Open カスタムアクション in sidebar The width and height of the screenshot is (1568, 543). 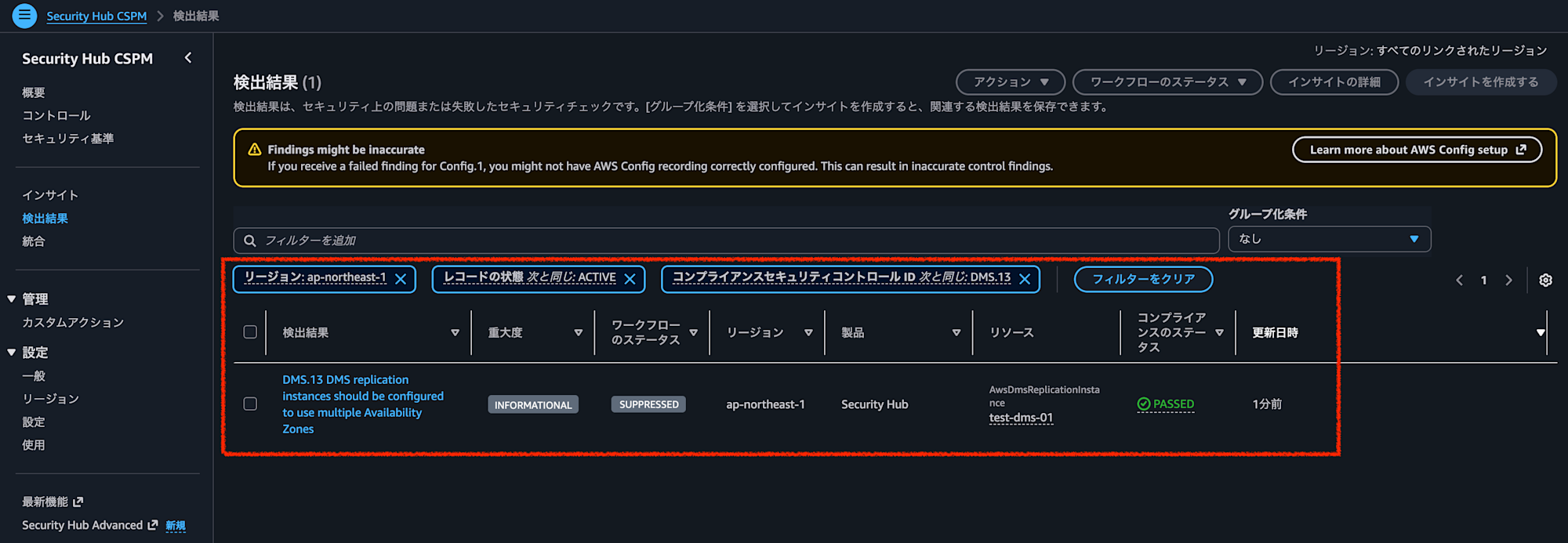click(x=73, y=322)
